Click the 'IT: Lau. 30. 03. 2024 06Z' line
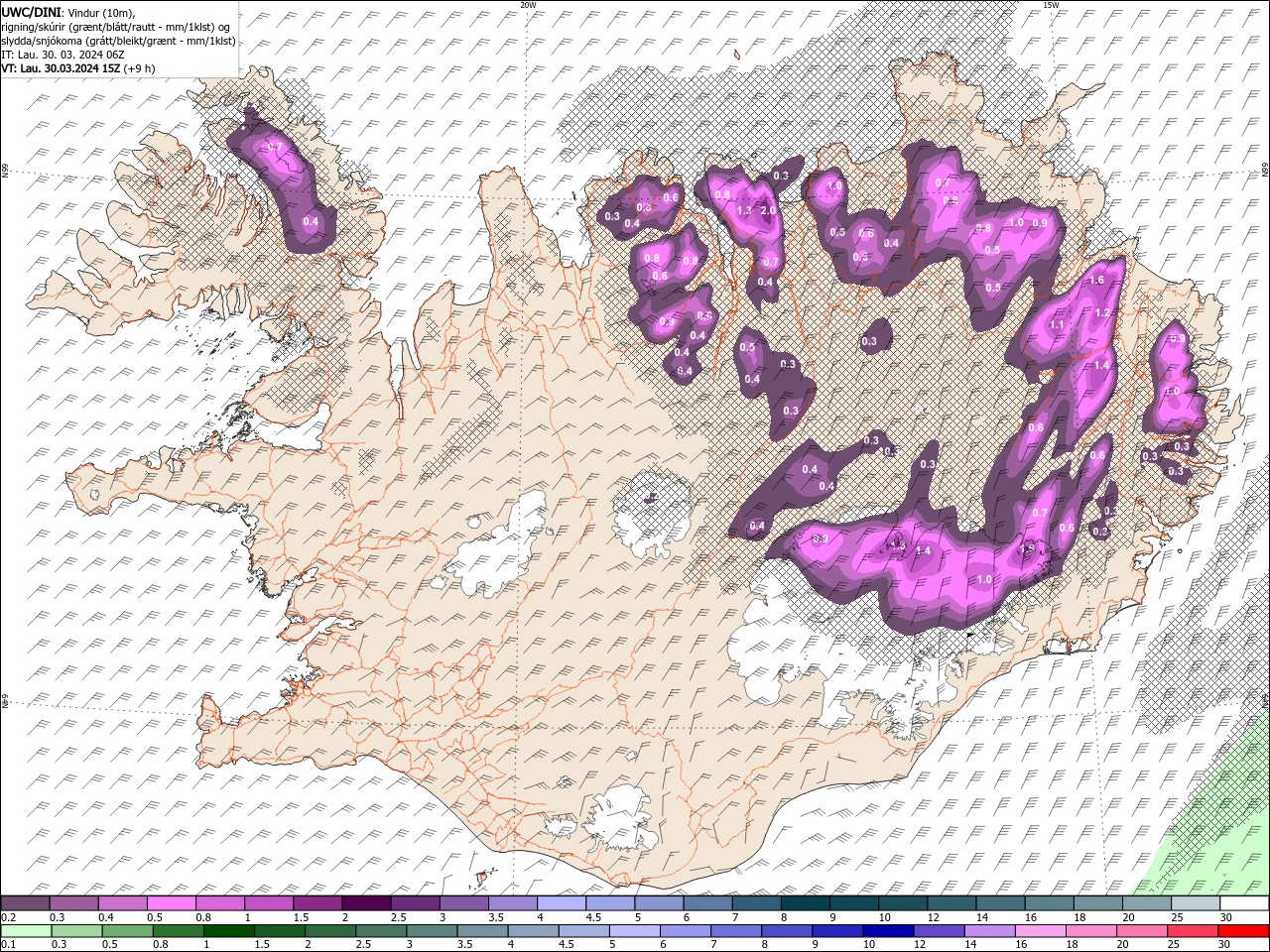Screen dimensions: 1270x952 coord(63,55)
